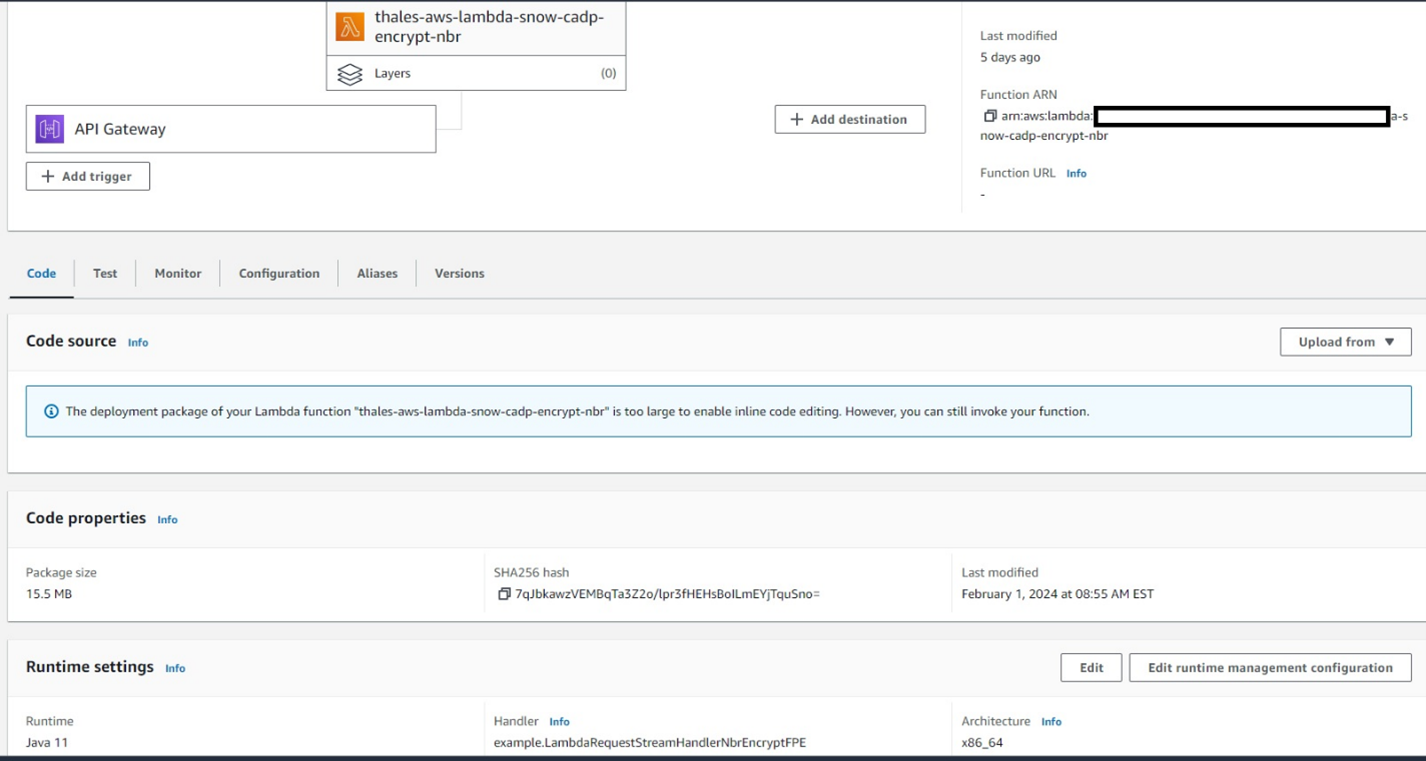1426x761 pixels.
Task: Click the 15.5 MB package size value
Action: pos(49,594)
